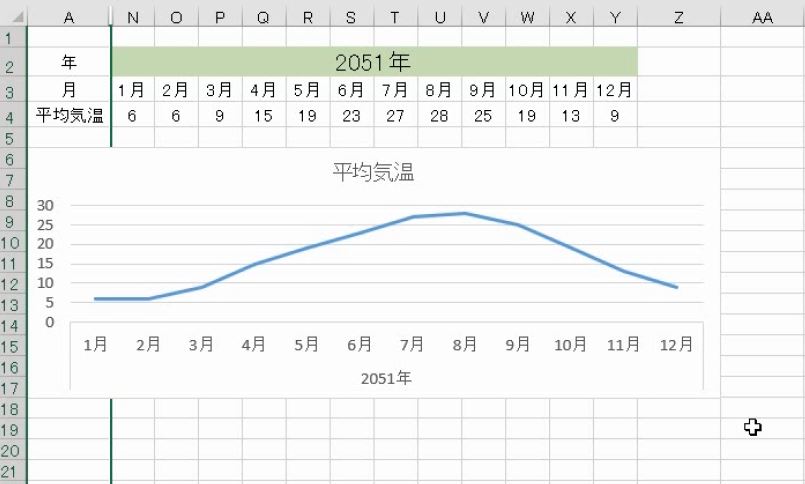The image size is (805, 484).
Task: Click the temperature cell with value 25
Action: point(484,115)
